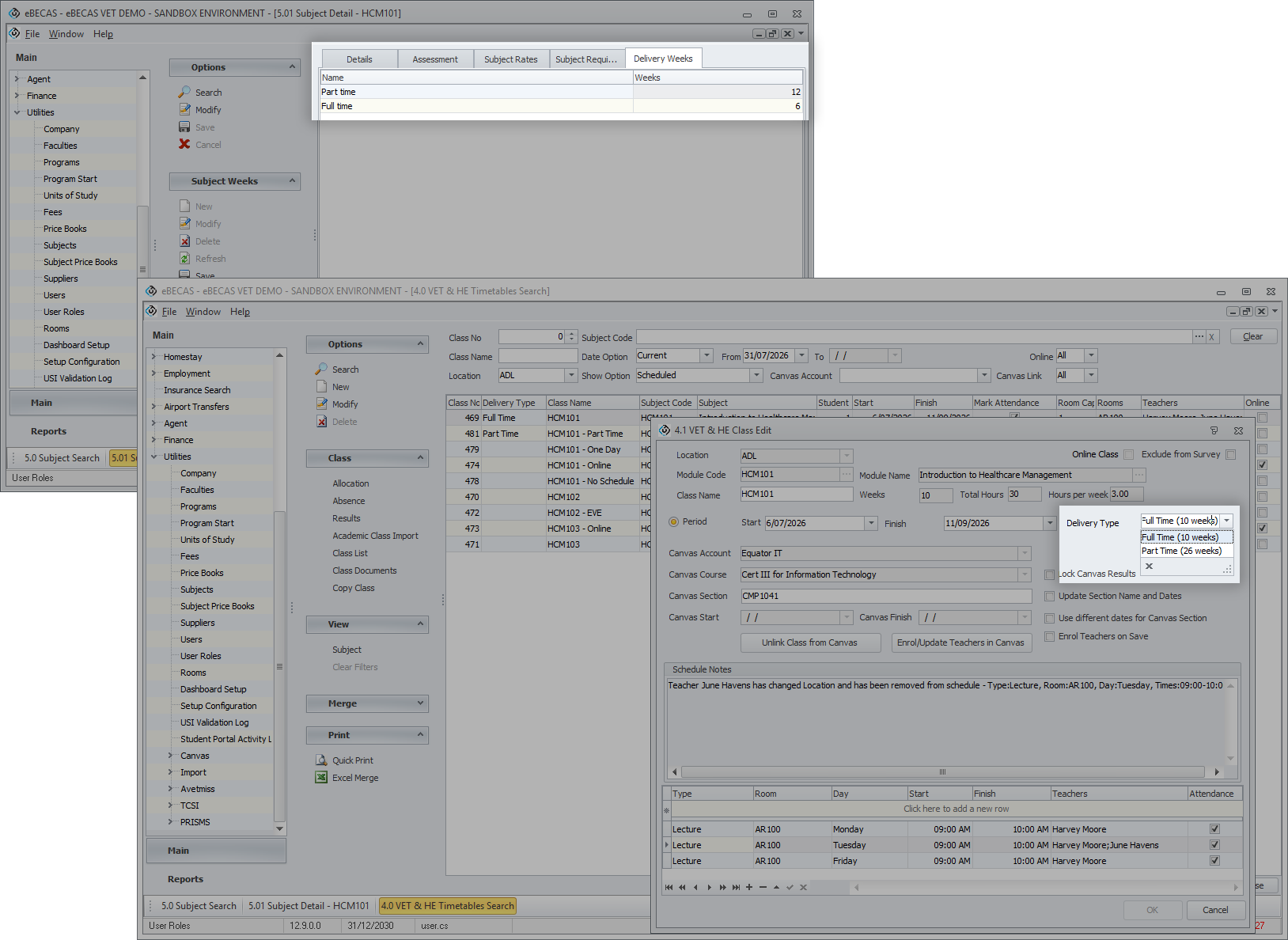The image size is (1288, 940).
Task: Click Delete icon in Timetables Options panel
Action: tap(321, 421)
